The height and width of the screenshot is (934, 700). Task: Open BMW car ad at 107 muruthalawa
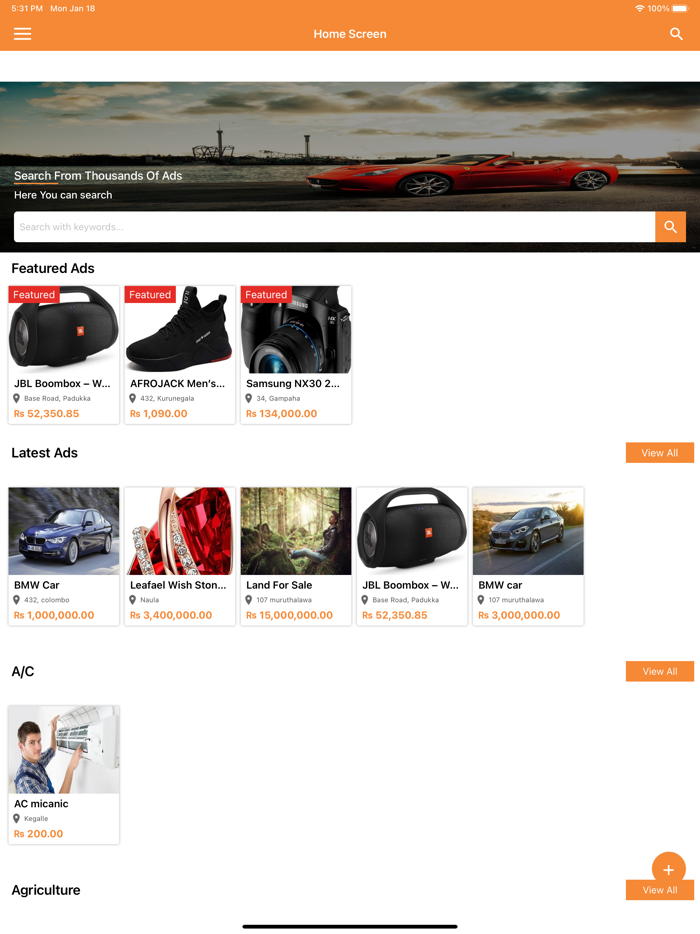pyautogui.click(x=528, y=531)
